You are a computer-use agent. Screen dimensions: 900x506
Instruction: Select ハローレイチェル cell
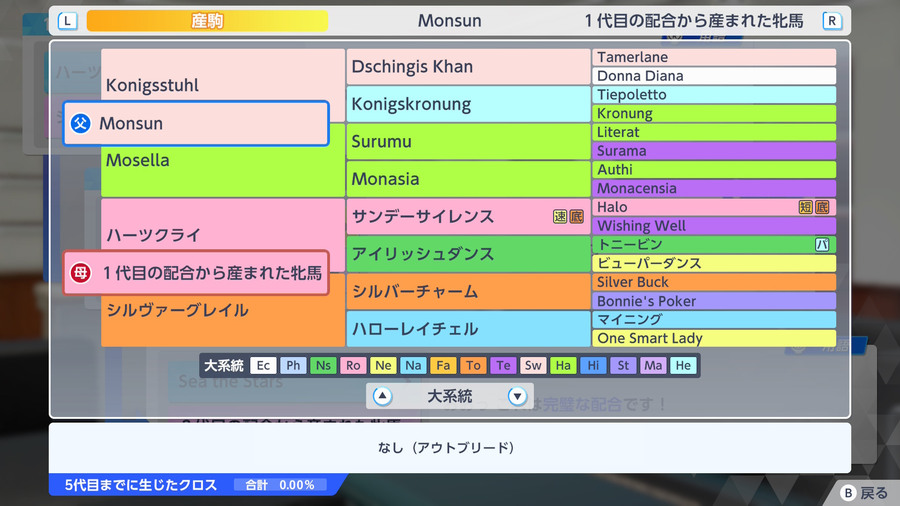pos(468,329)
